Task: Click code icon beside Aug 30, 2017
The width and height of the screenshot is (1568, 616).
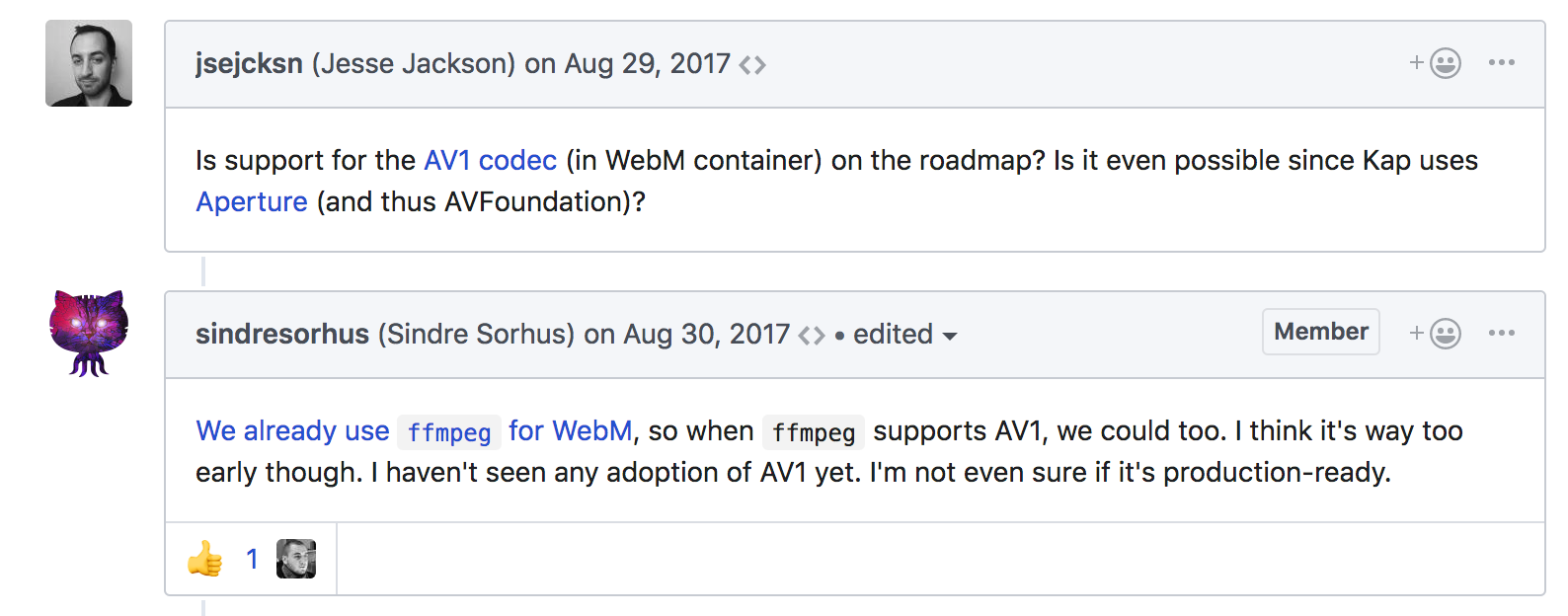Action: point(812,336)
